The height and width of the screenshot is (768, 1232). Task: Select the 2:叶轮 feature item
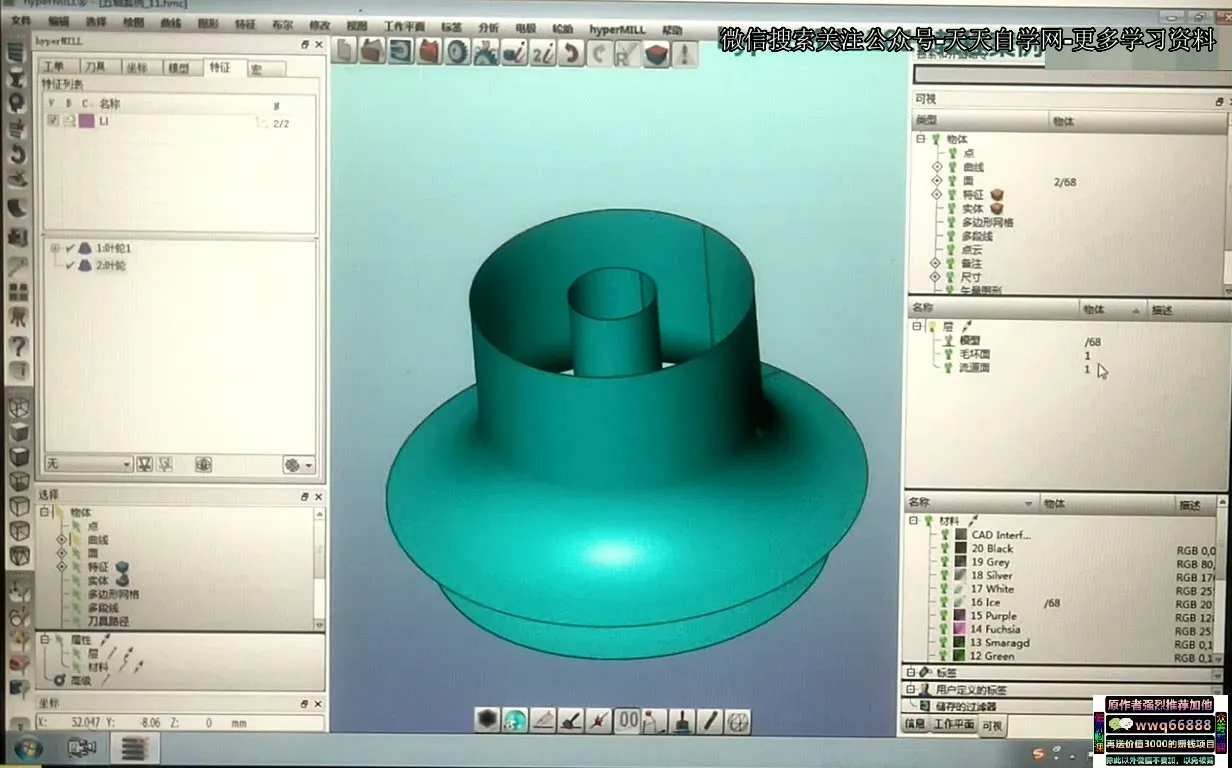pos(110,265)
